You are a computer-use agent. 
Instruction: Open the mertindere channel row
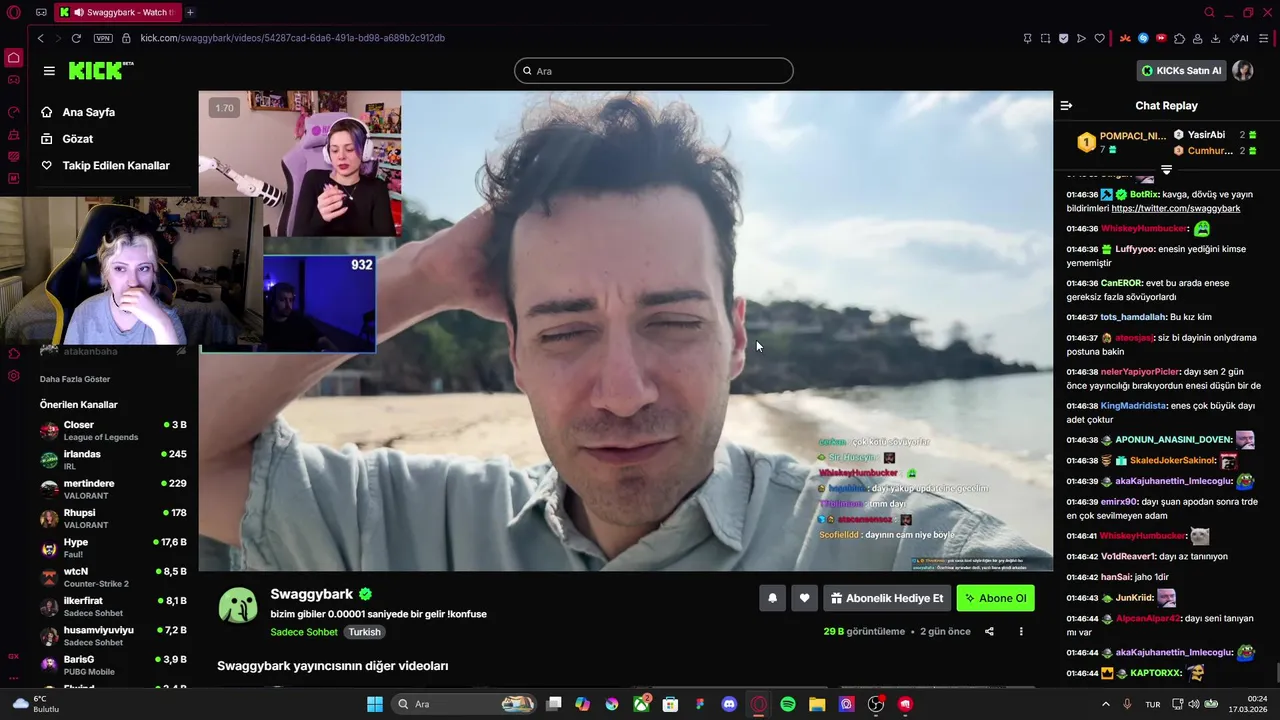pos(113,489)
